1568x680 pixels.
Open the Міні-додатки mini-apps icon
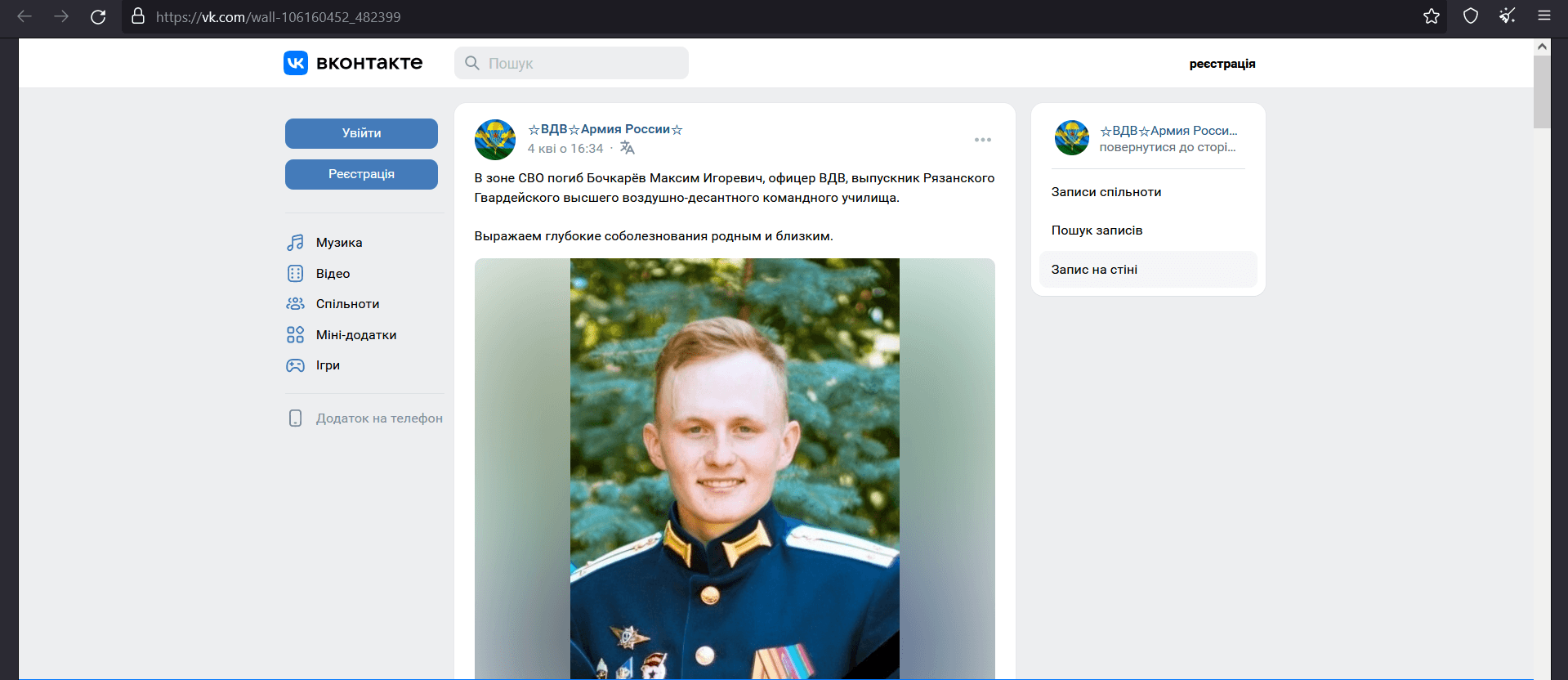(295, 335)
